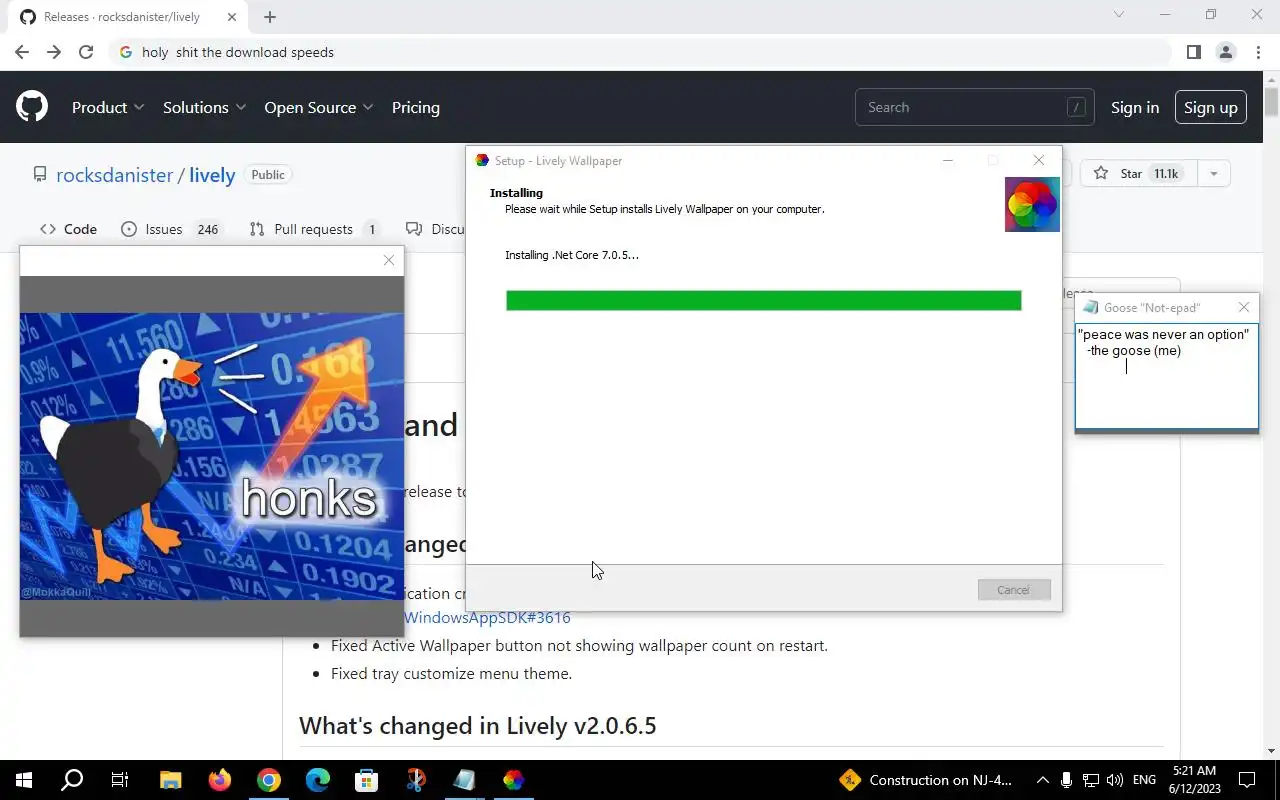
Task: Open the Windows Start menu
Action: [24, 780]
